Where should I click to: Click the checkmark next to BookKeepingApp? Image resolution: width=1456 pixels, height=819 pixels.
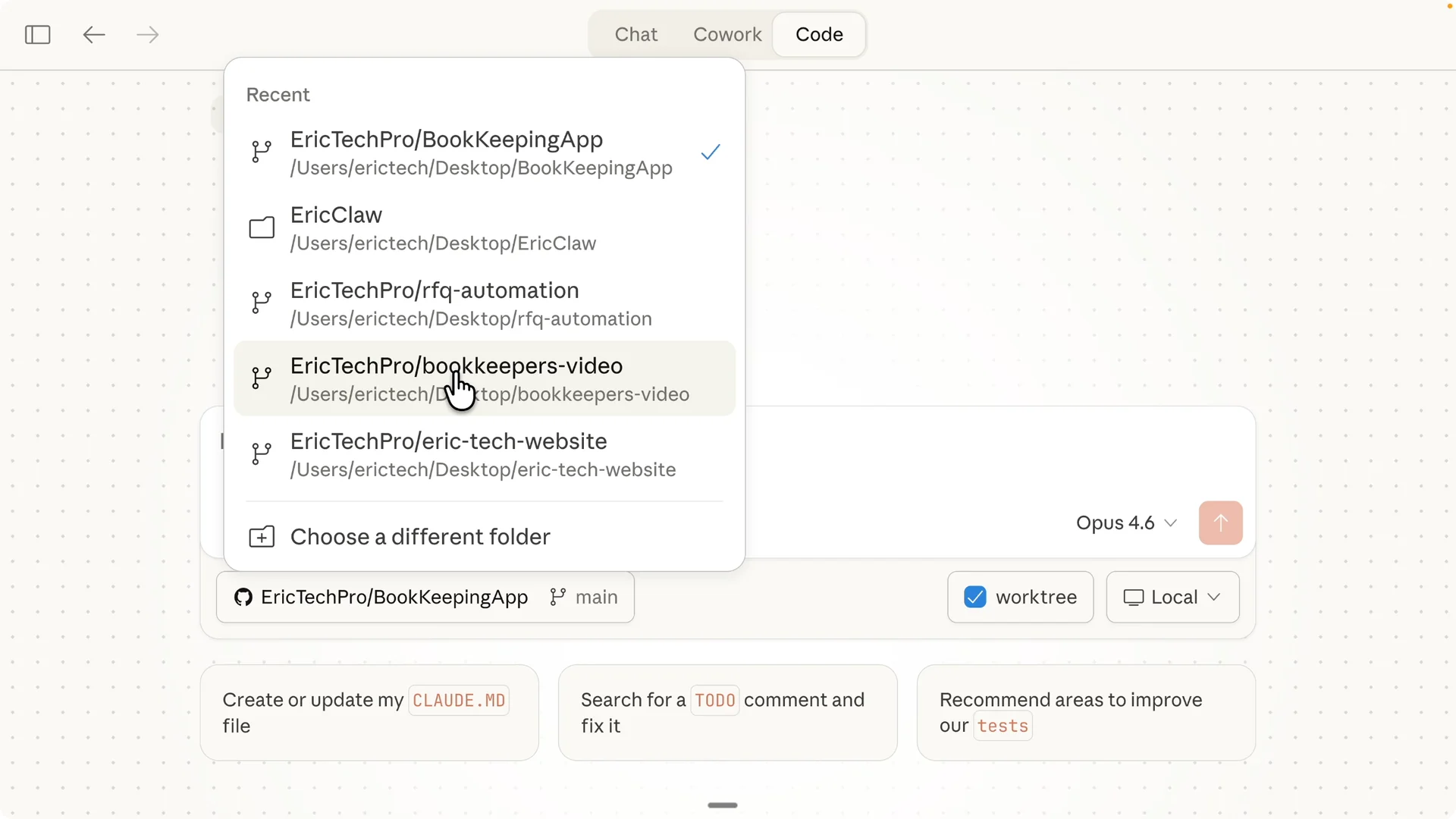(711, 152)
